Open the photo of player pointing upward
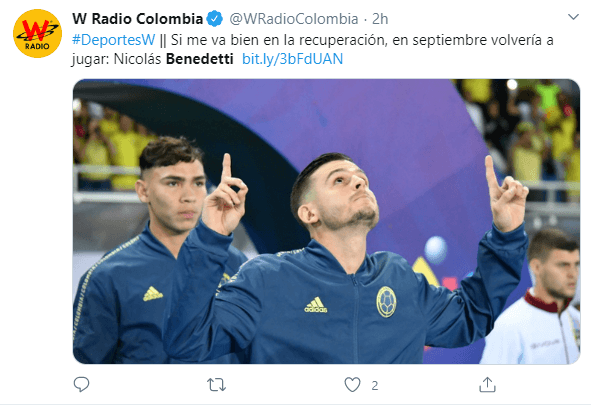591x406 pixels. tap(326, 221)
